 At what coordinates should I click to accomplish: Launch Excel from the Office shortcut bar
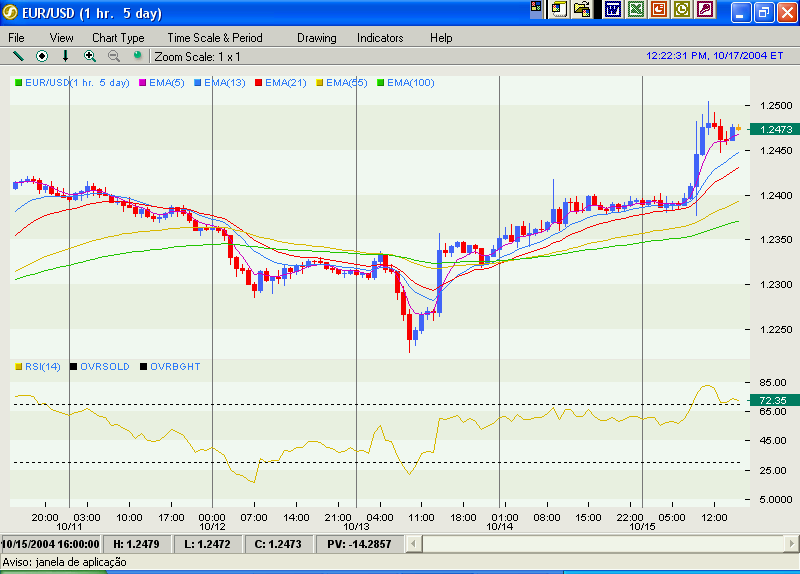(635, 9)
